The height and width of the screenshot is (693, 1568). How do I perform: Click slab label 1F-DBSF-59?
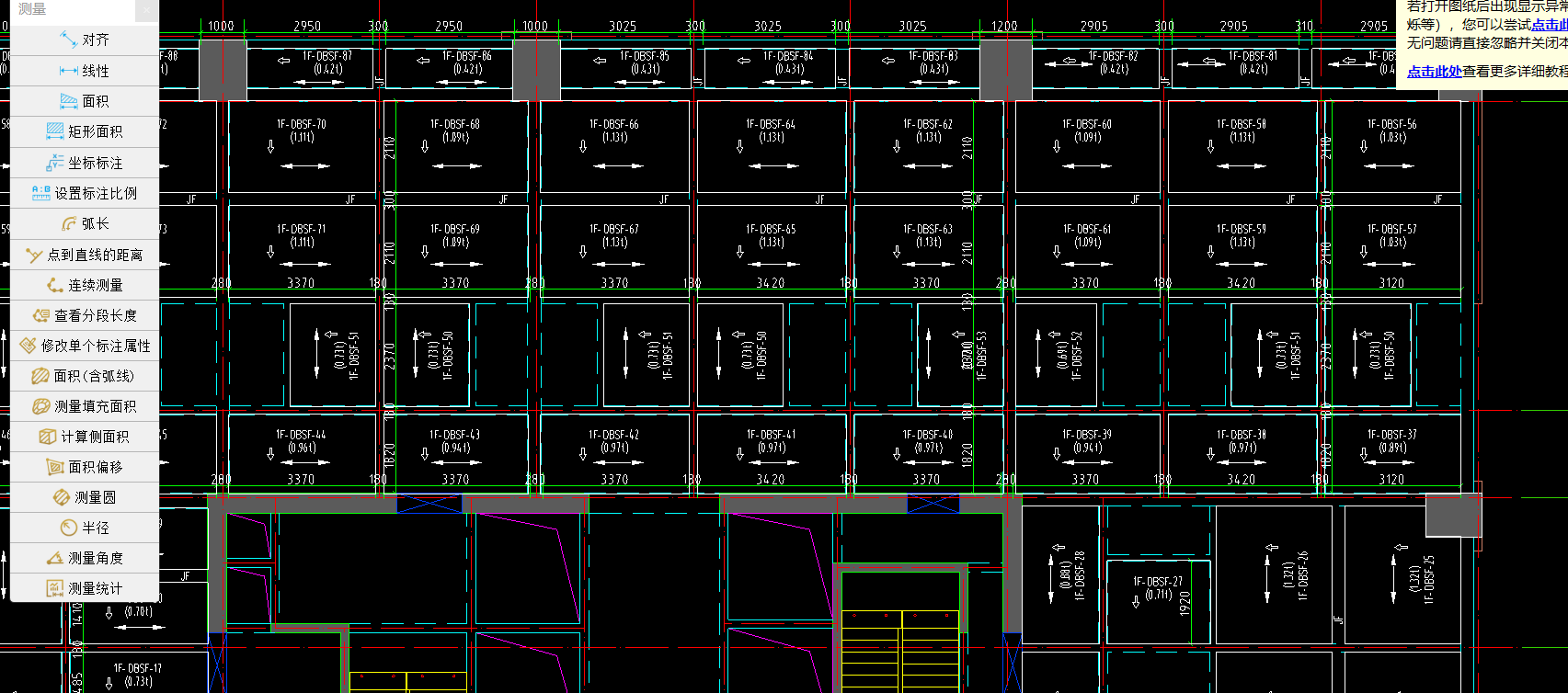pos(1242,229)
